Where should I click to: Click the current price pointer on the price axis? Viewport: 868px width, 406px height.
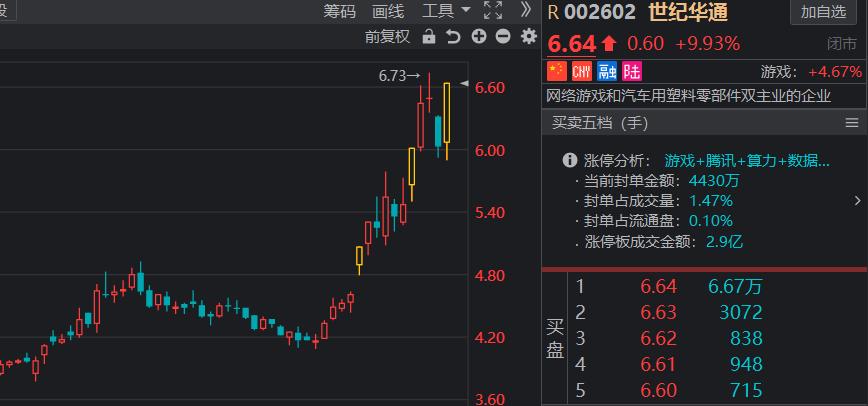464,84
